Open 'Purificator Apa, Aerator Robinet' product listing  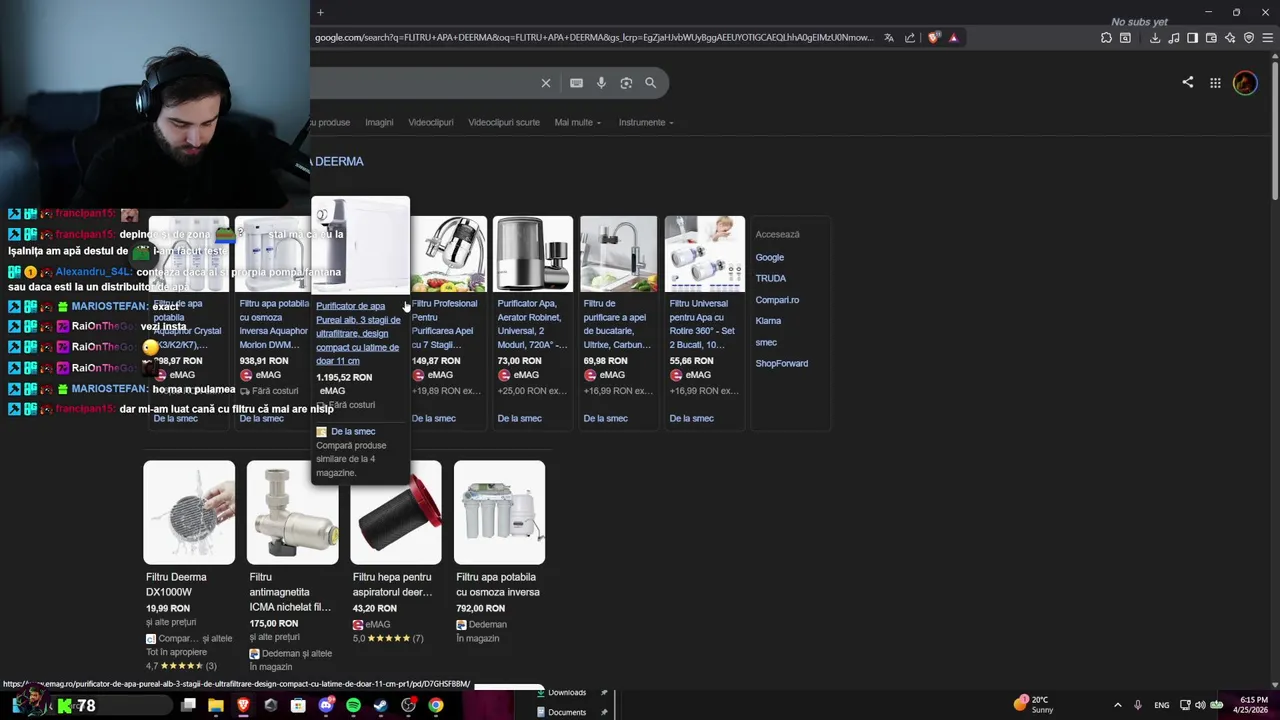(531, 324)
